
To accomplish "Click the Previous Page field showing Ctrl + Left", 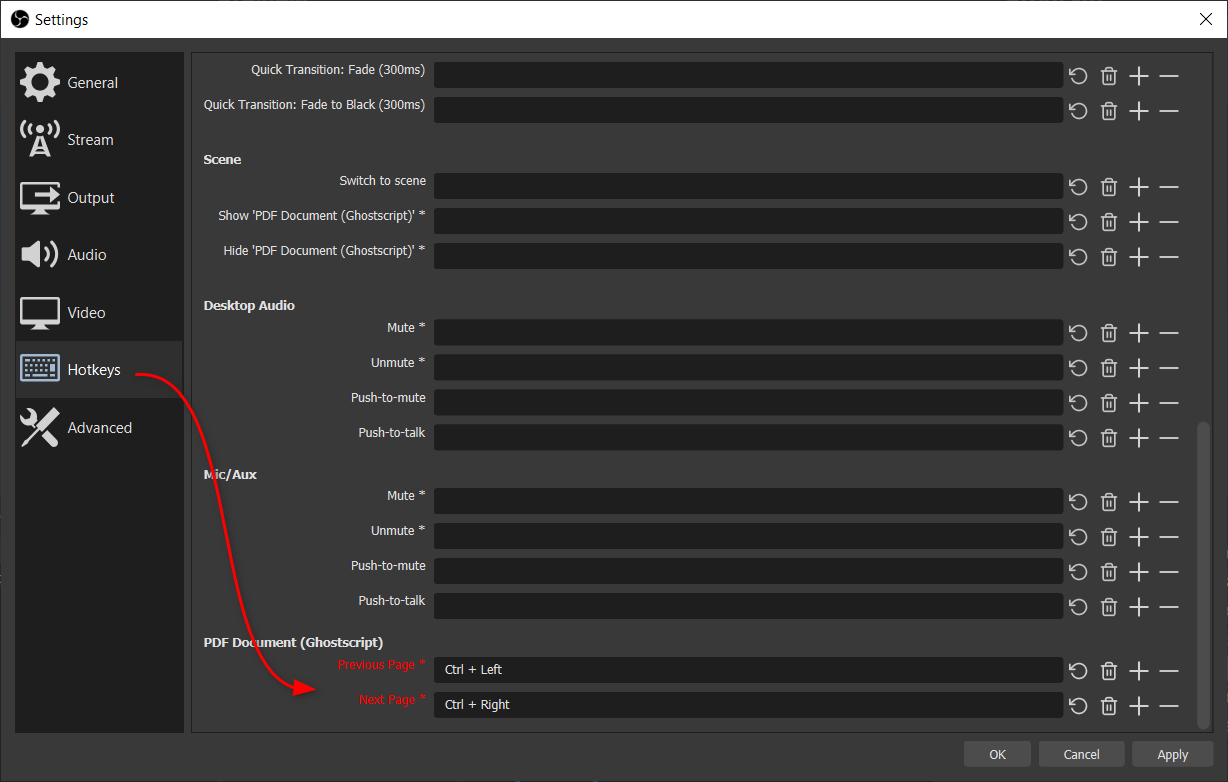I will coord(748,670).
